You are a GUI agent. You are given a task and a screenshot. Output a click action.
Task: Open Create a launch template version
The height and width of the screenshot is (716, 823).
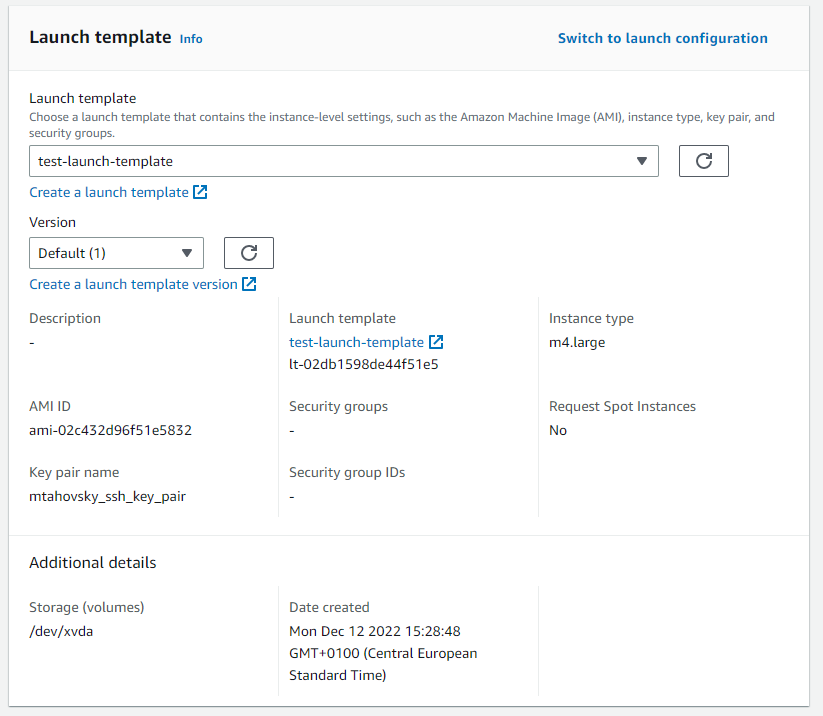[x=135, y=283]
